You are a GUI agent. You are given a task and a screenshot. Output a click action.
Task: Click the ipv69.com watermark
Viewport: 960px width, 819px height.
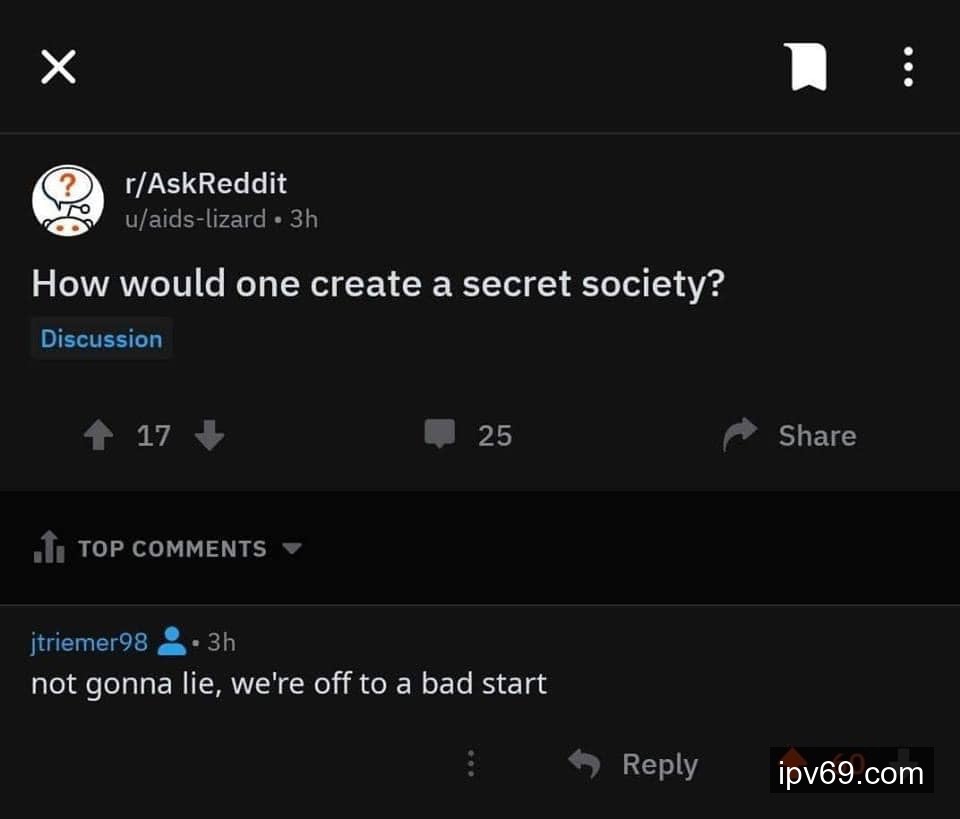pyautogui.click(x=851, y=773)
